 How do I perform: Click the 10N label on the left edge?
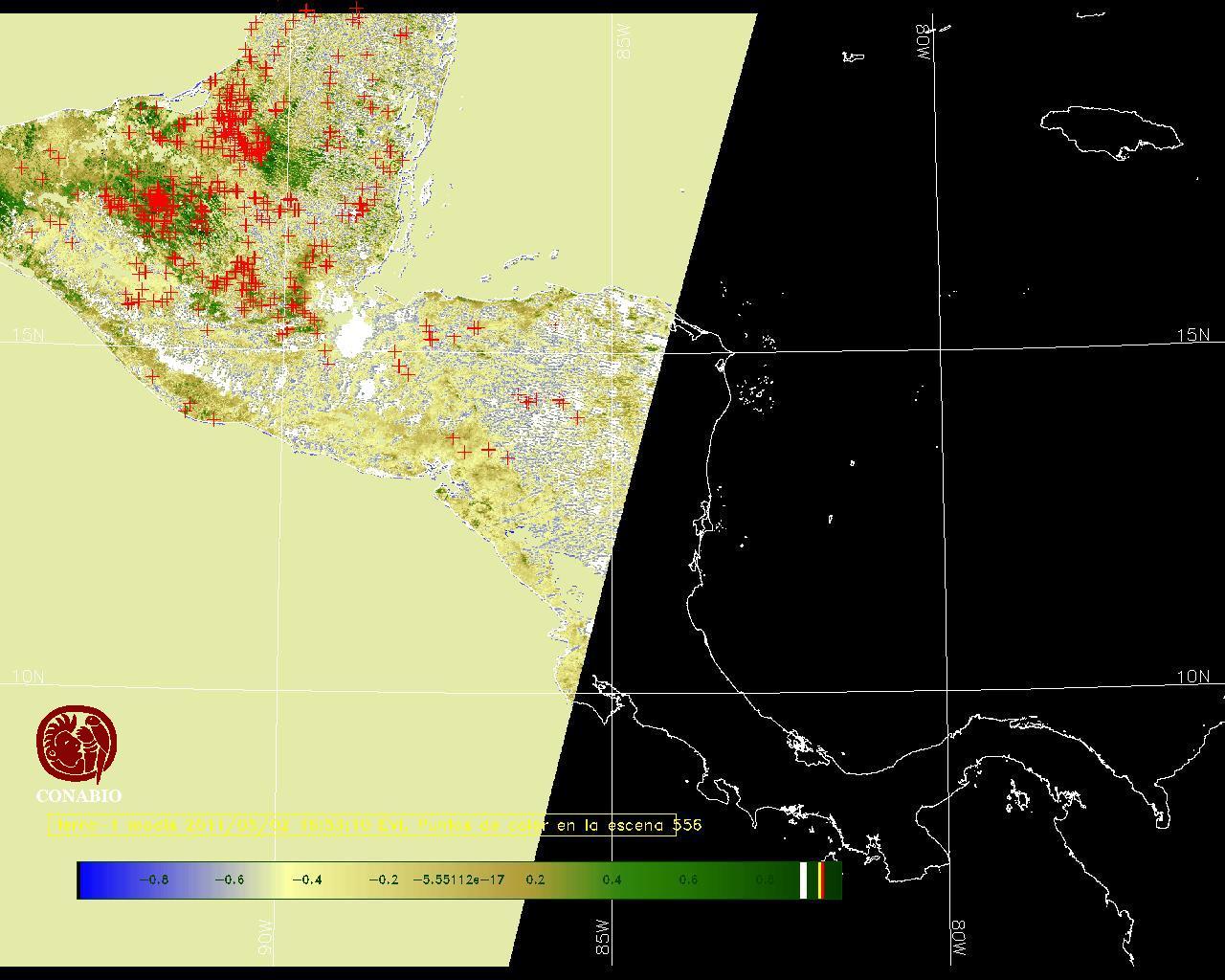coord(28,677)
